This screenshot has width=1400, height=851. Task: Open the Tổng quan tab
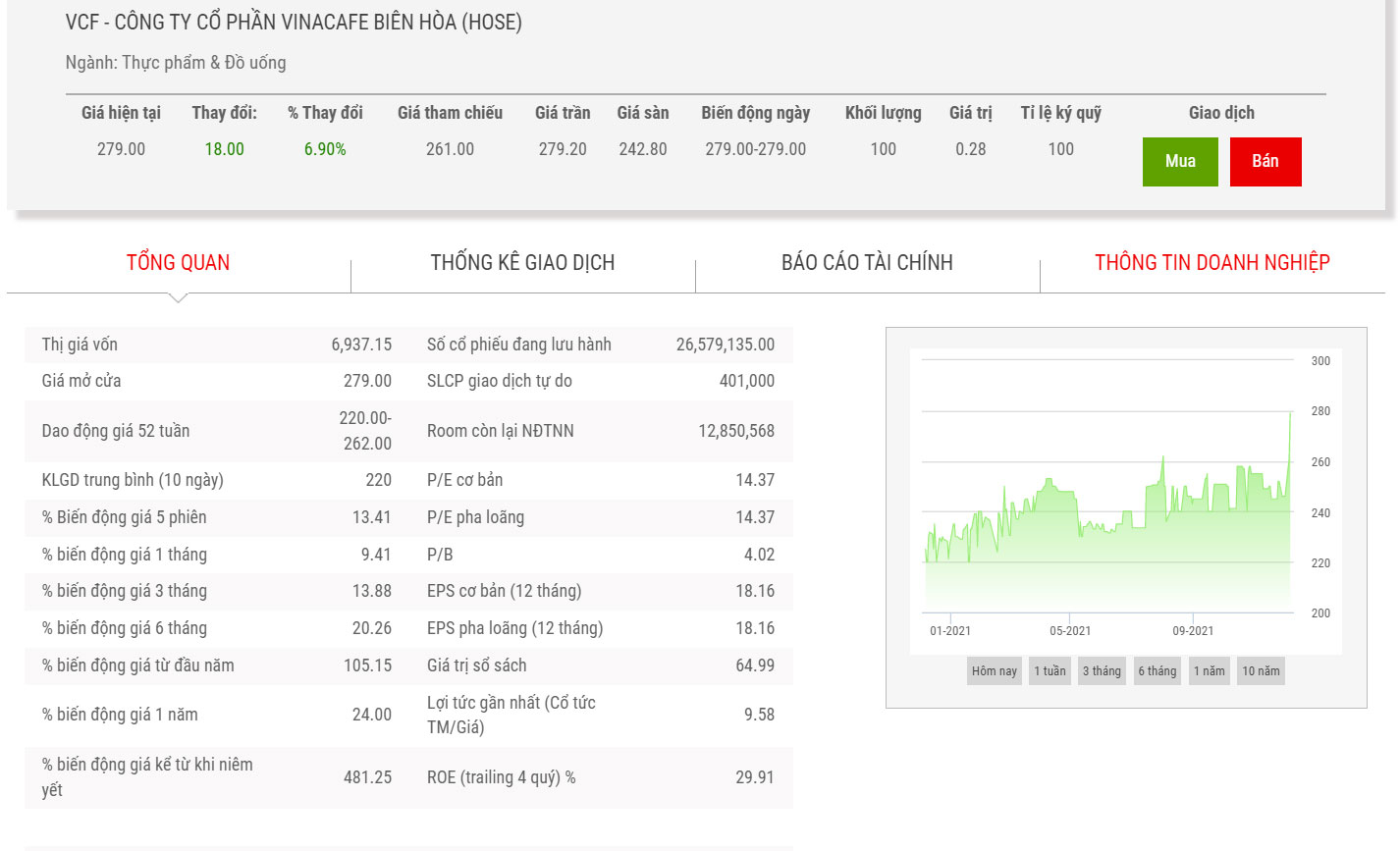pyautogui.click(x=178, y=262)
